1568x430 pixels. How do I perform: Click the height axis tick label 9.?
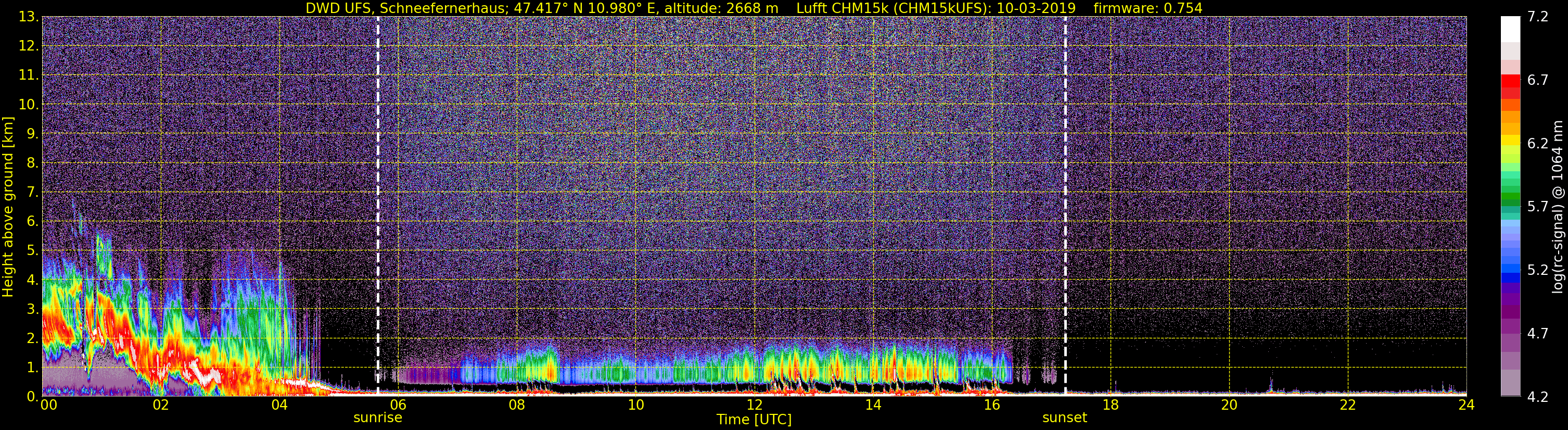pos(33,133)
